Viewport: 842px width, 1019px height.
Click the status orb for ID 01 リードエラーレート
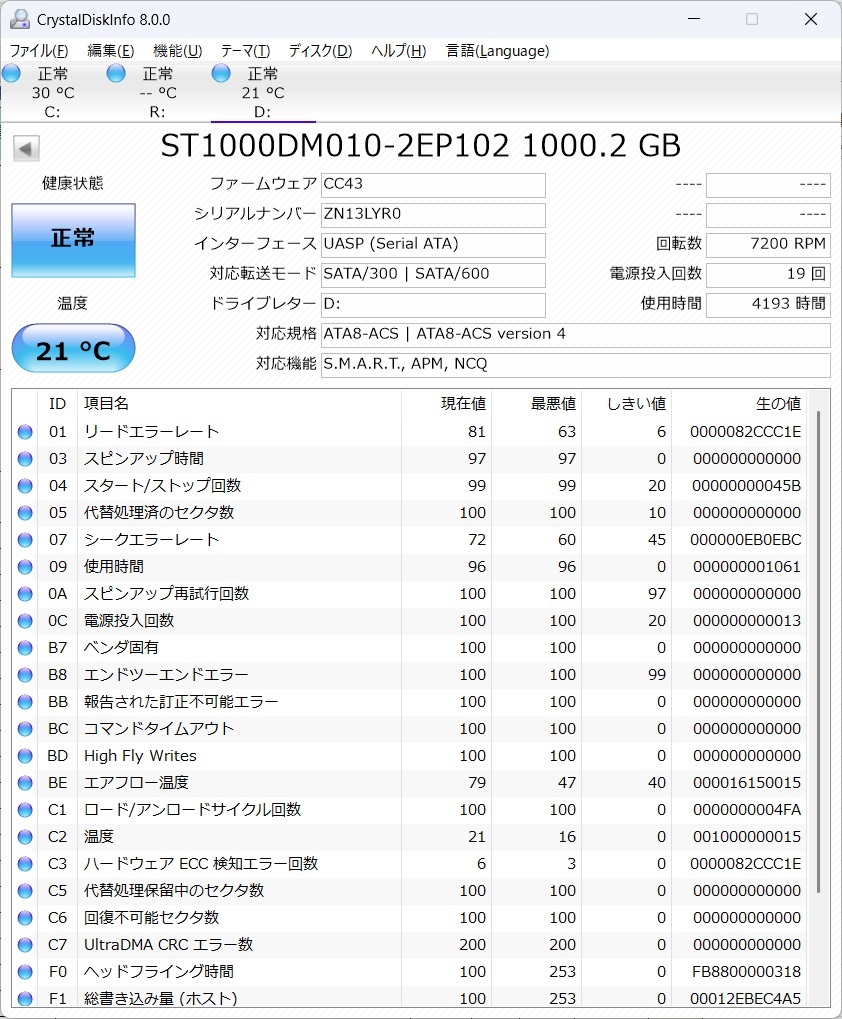25,432
